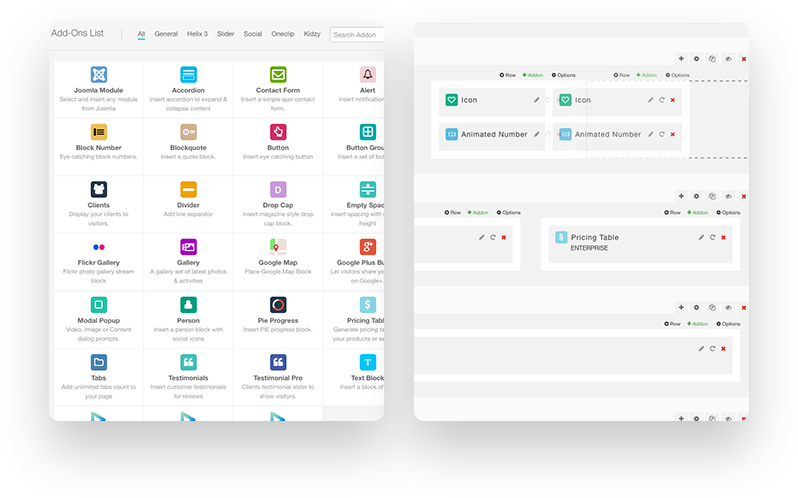Select the Testimonials addon icon
Screen dimensions: 798x498
pyautogui.click(x=188, y=363)
